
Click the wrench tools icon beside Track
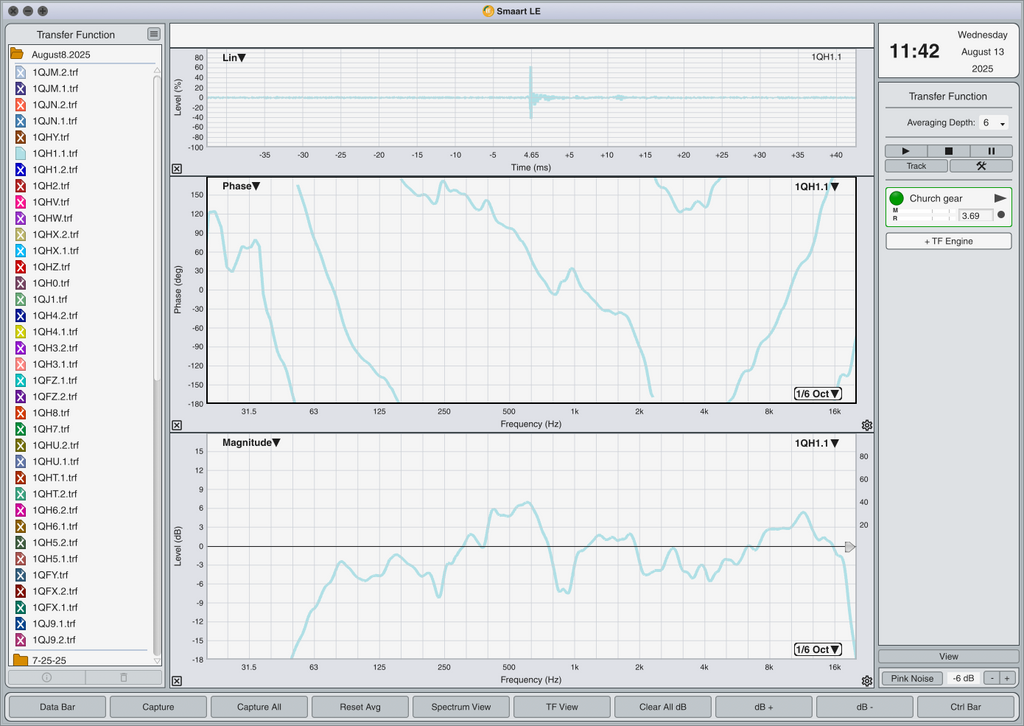coord(981,166)
